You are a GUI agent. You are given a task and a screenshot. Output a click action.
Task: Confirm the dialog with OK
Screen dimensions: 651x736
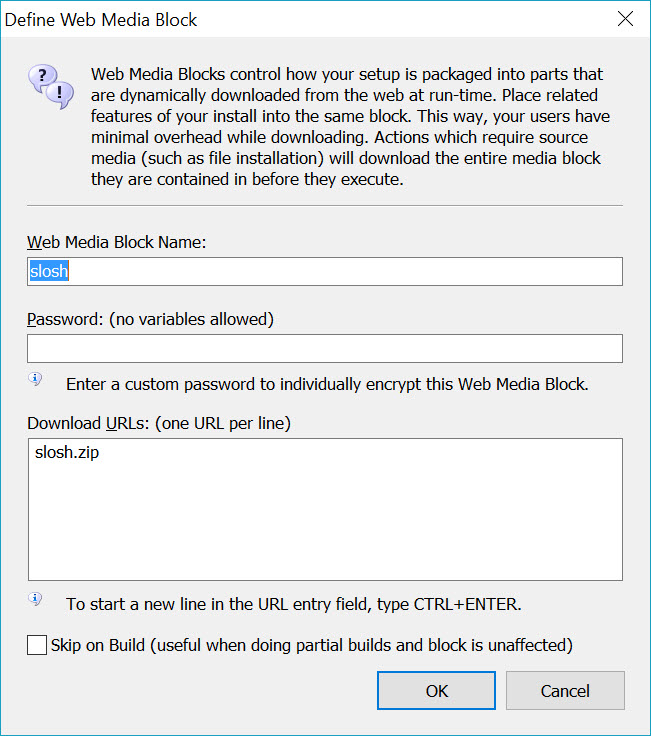(436, 690)
